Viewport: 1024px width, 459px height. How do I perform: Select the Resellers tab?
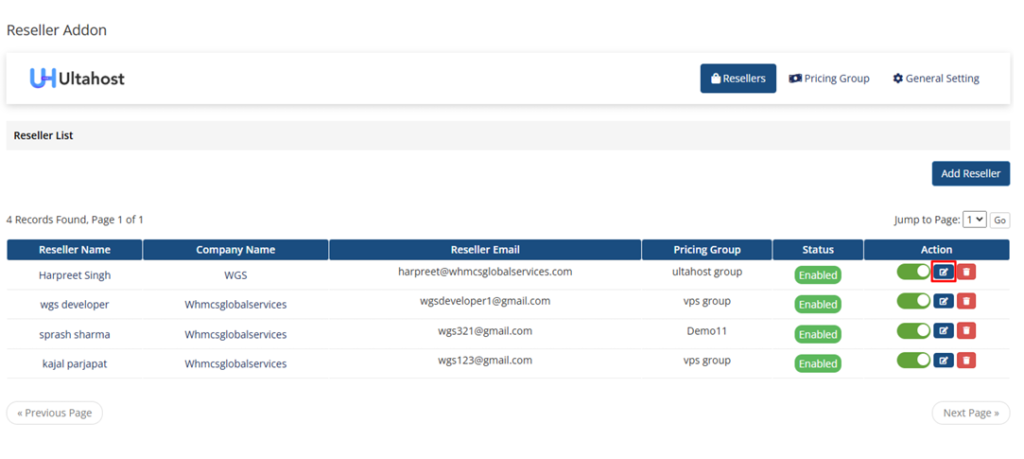[738, 78]
